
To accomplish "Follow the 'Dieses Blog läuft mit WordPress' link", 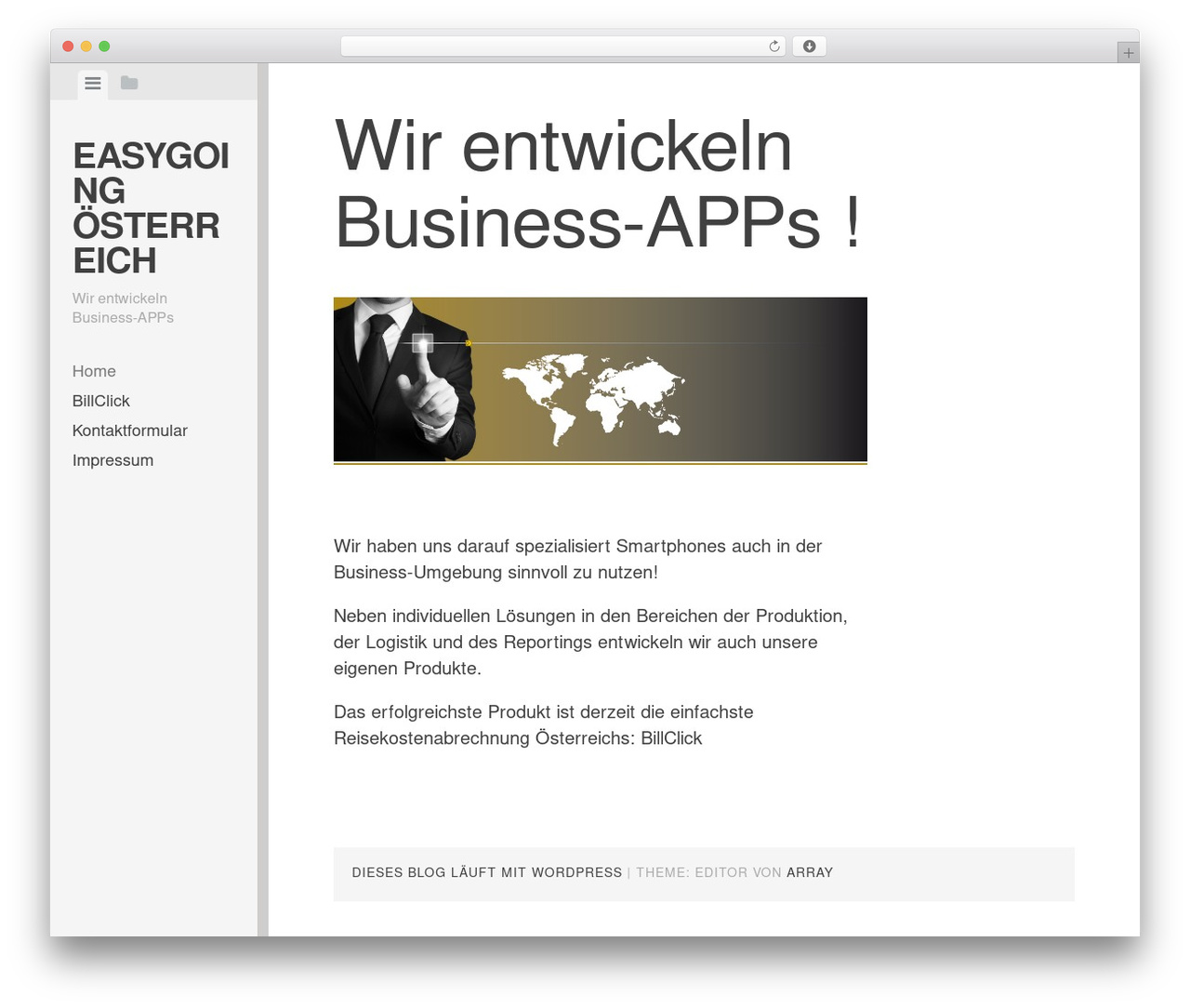I will (x=487, y=872).
